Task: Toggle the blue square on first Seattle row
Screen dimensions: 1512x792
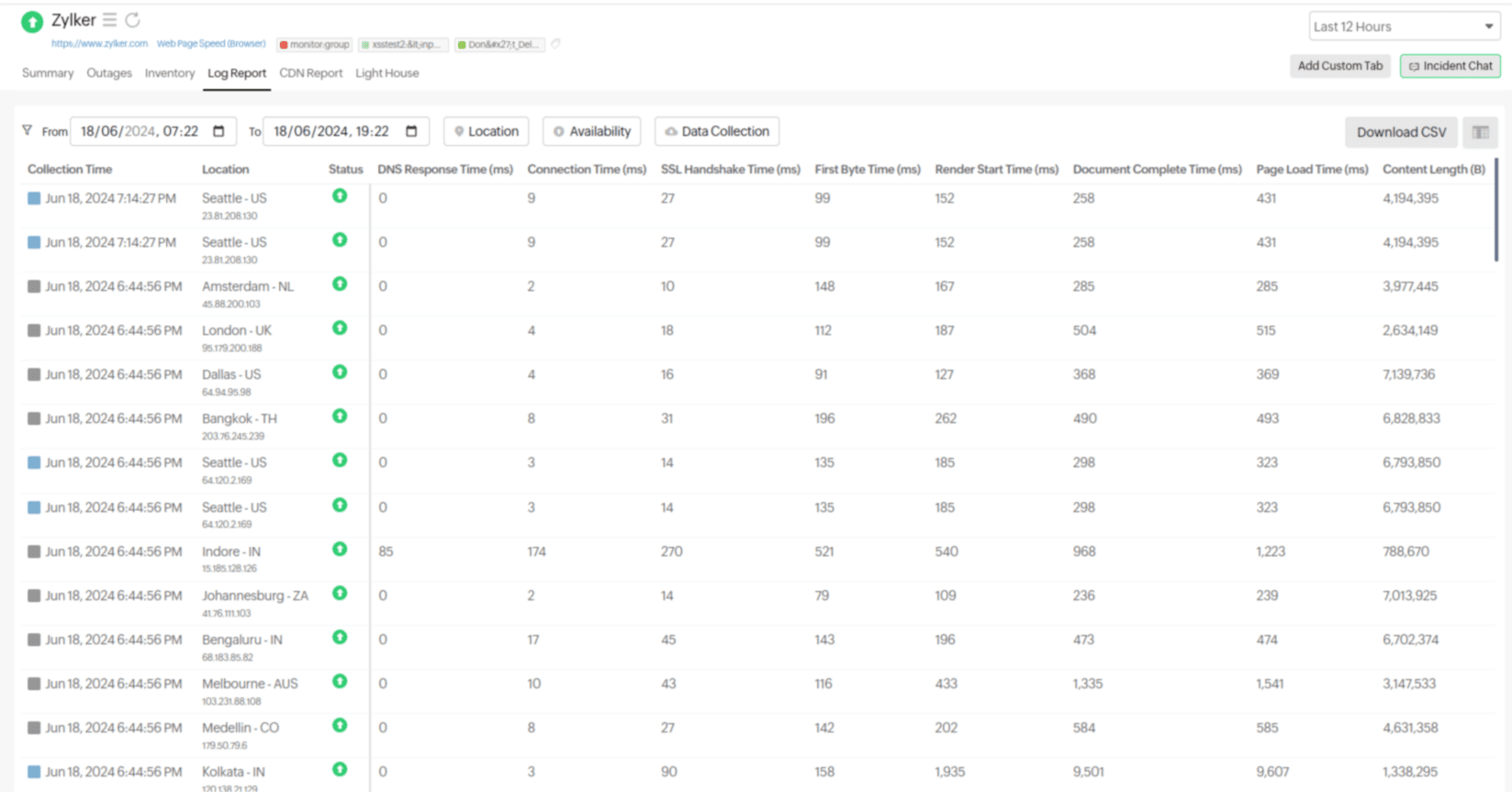Action: coord(34,198)
